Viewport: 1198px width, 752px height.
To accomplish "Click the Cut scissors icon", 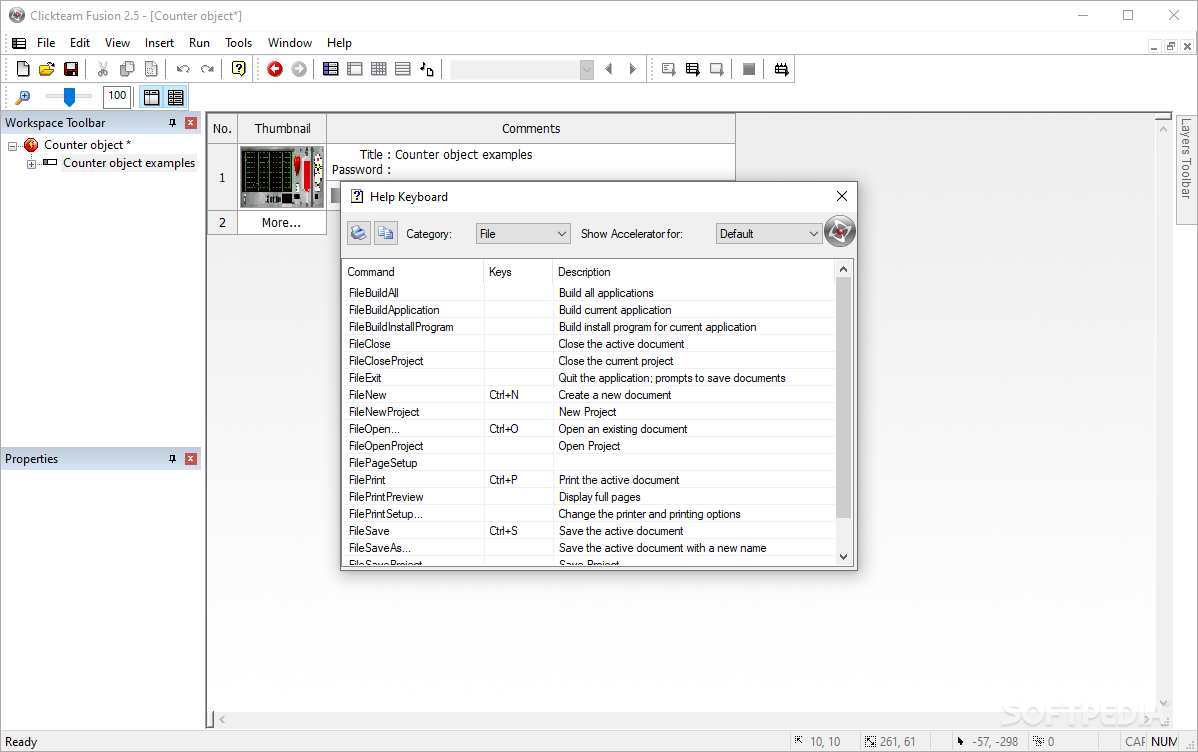I will click(x=102, y=70).
